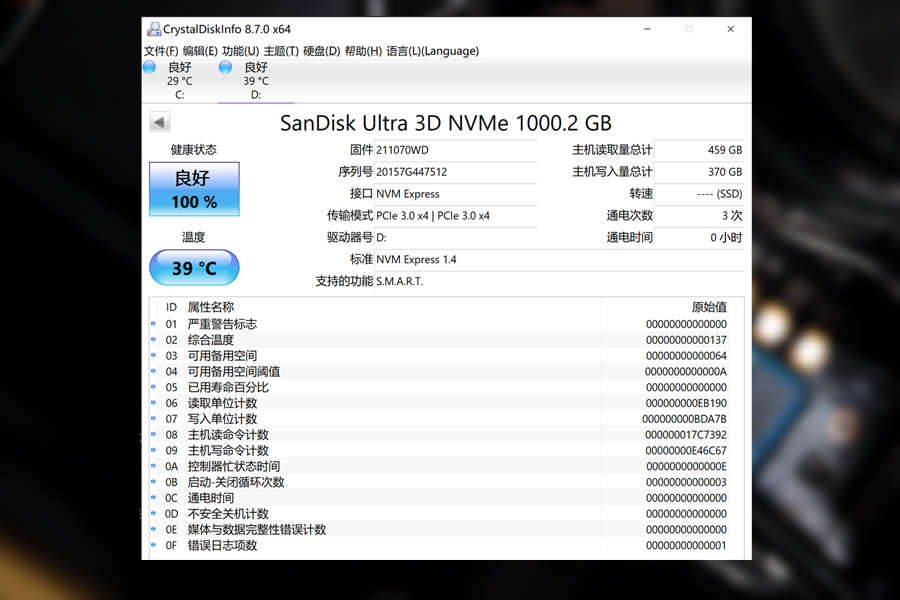Click the firmware field 211070WD
Image resolution: width=900 pixels, height=600 pixels.
click(455, 150)
